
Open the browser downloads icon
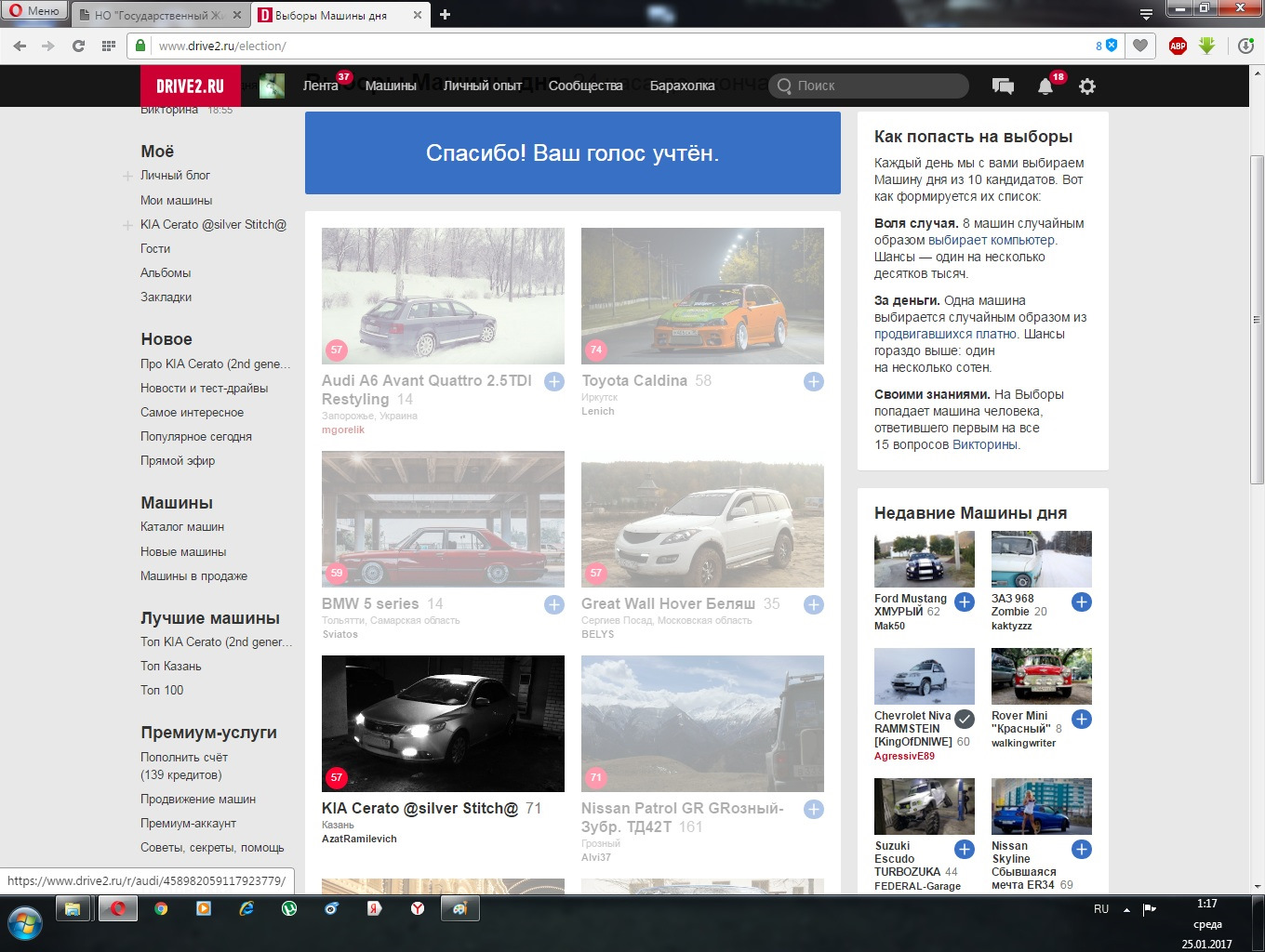(x=1246, y=46)
